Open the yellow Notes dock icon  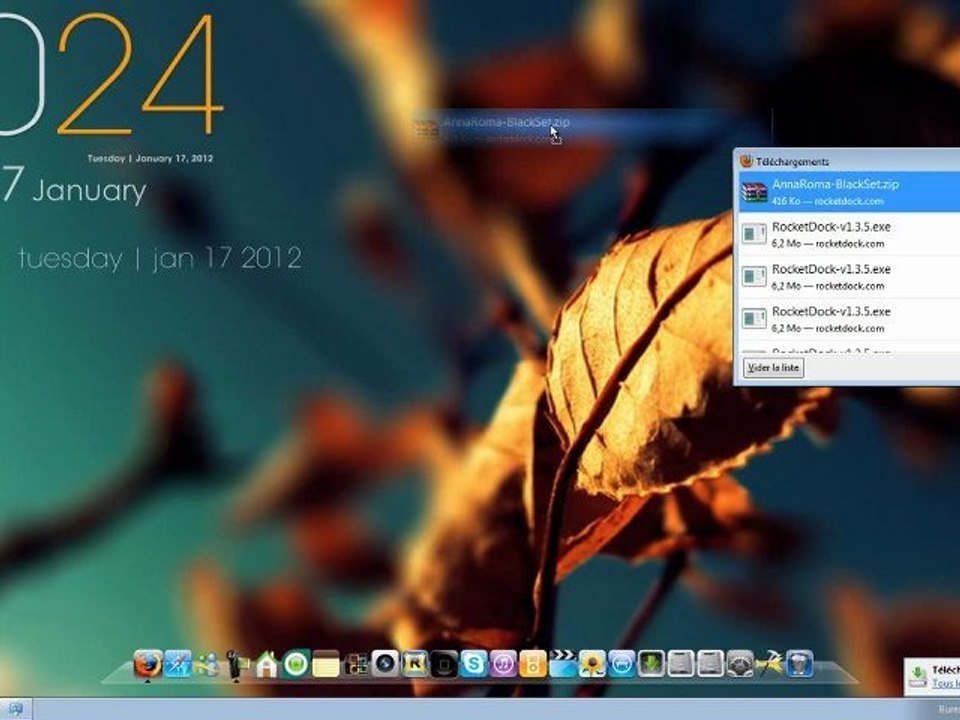tap(325, 665)
